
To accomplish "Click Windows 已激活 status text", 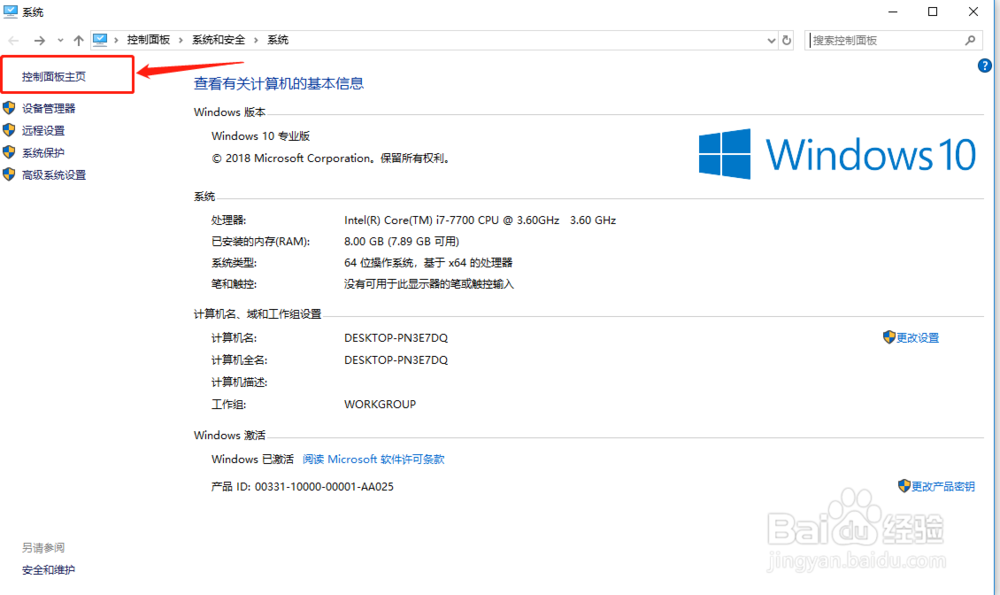I will coord(253,459).
